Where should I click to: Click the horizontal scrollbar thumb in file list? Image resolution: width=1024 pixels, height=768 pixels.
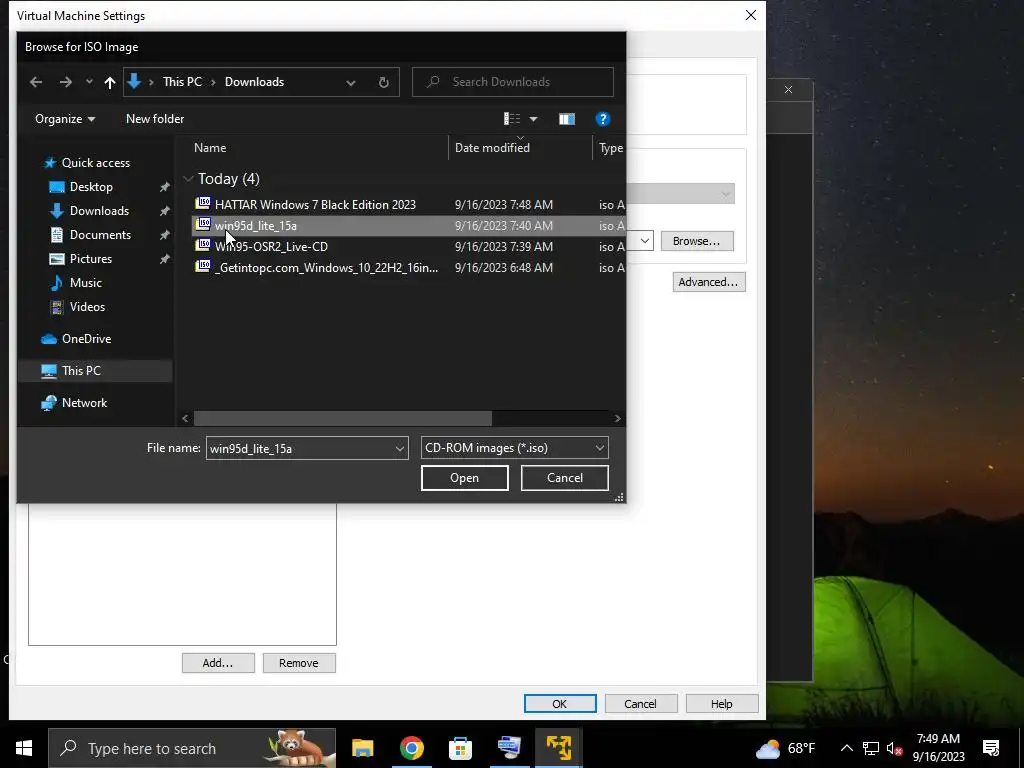point(343,419)
